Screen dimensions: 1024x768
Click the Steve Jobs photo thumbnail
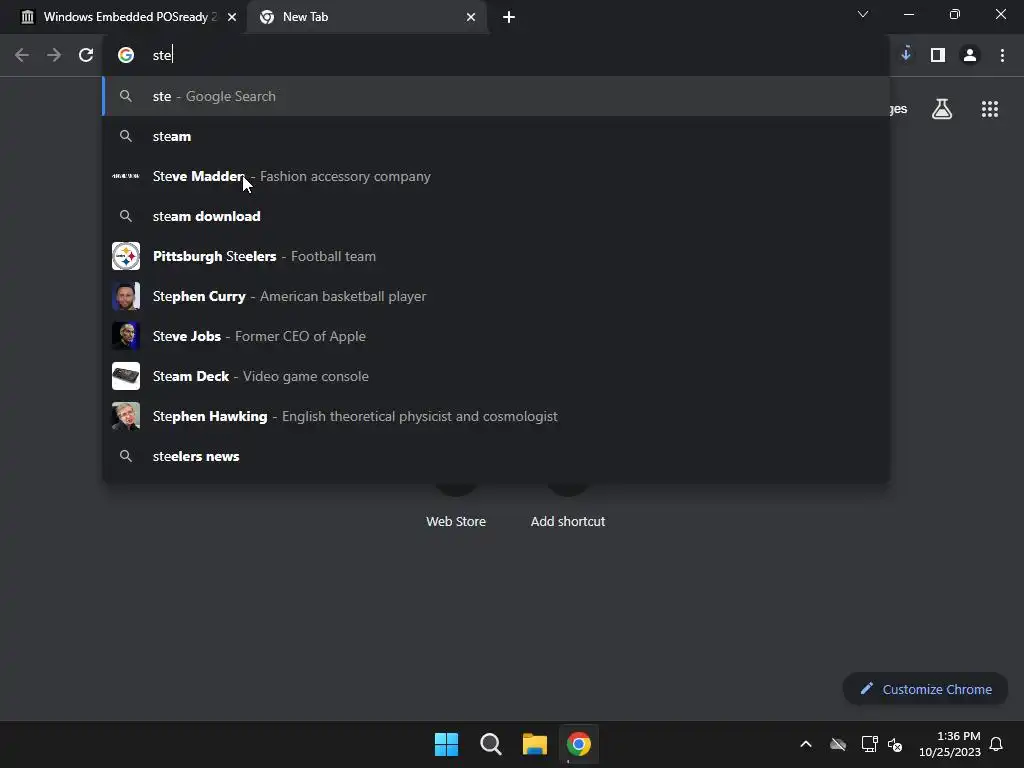pos(126,336)
